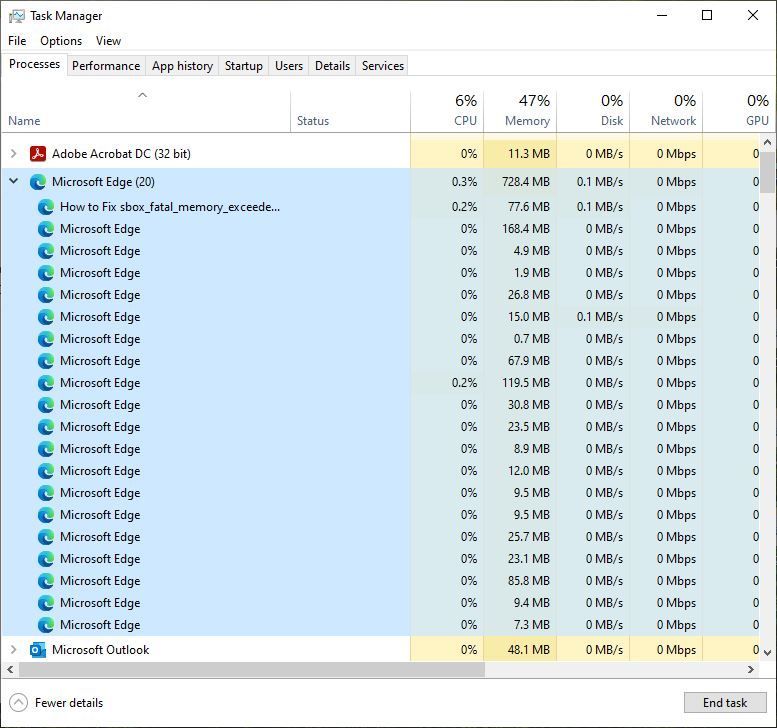Image resolution: width=777 pixels, height=728 pixels.
Task: Select the Edge process using 85.8 MB
Action: click(x=380, y=581)
